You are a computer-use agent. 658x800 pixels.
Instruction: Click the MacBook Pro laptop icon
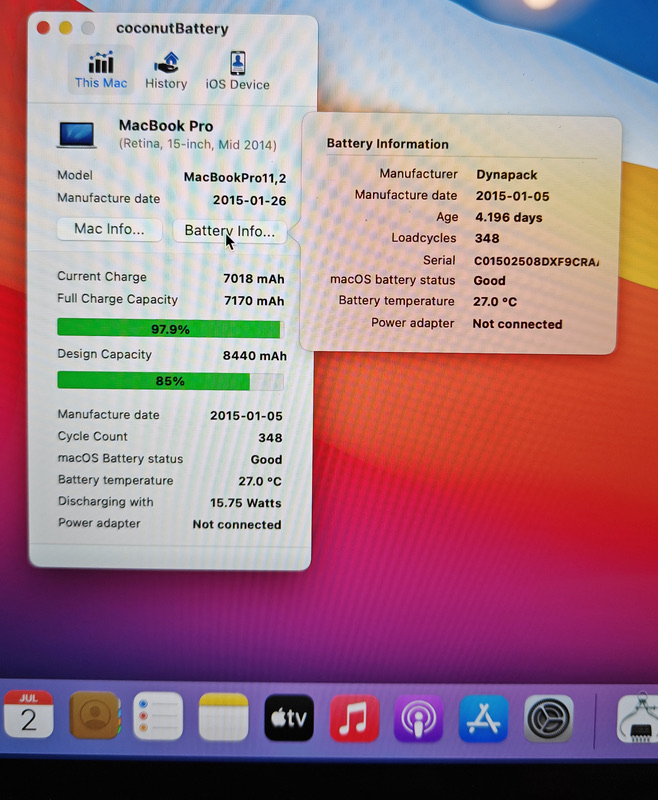tap(77, 135)
